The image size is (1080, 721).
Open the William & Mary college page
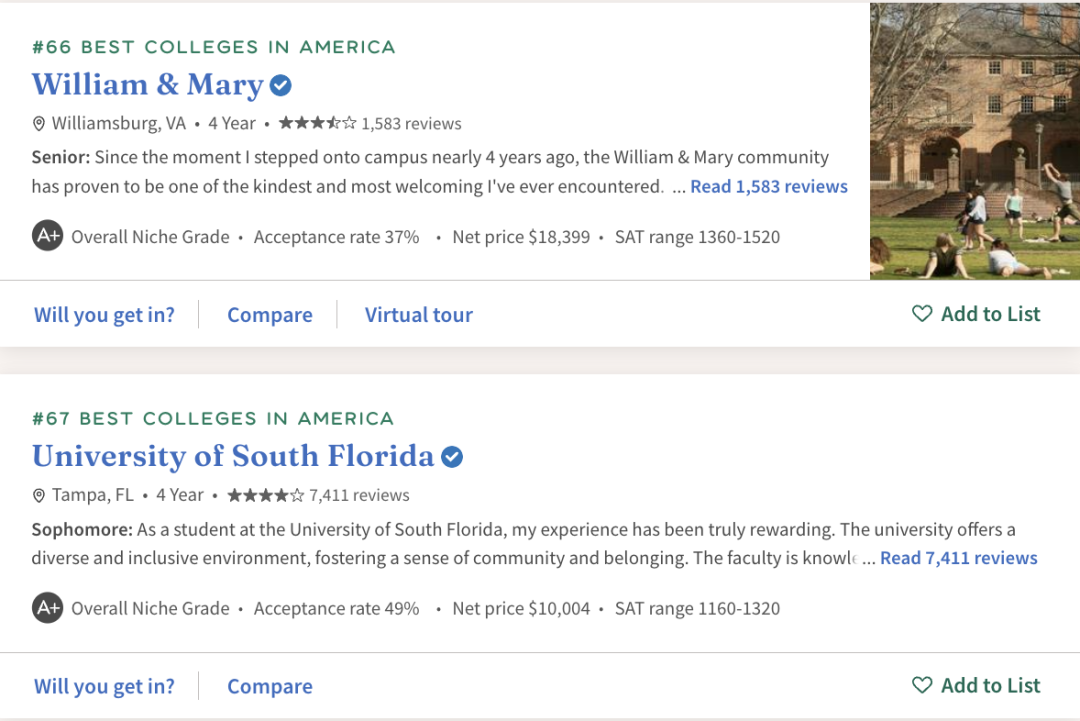click(147, 85)
